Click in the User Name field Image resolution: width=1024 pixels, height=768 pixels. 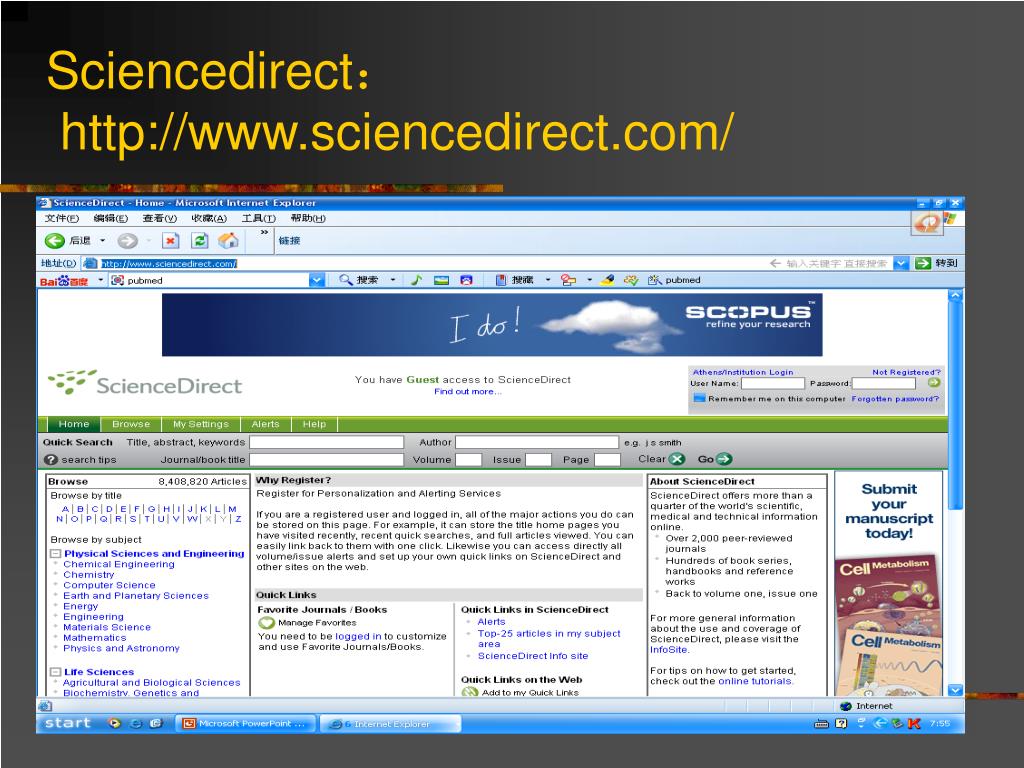(x=772, y=383)
